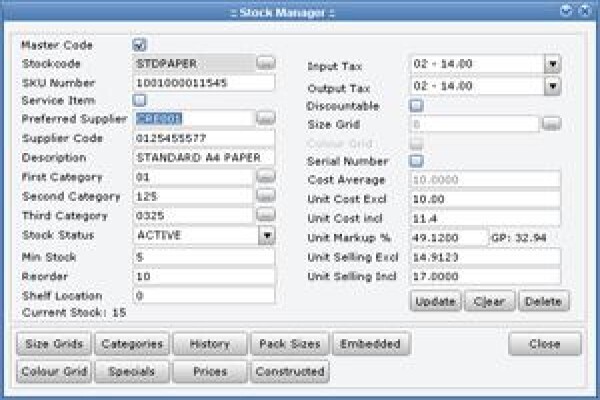Viewport: 600px width, 400px height.
Task: Click the title bar help/rollup icon
Action: (566, 11)
